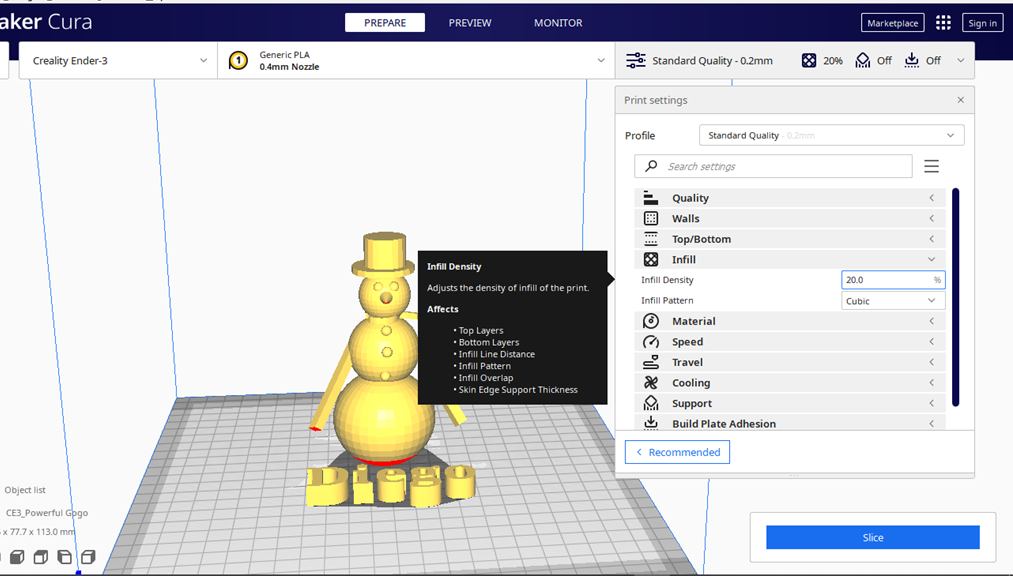Expand the Walls settings category
Viewport: 1013px width, 576px height.
[789, 218]
